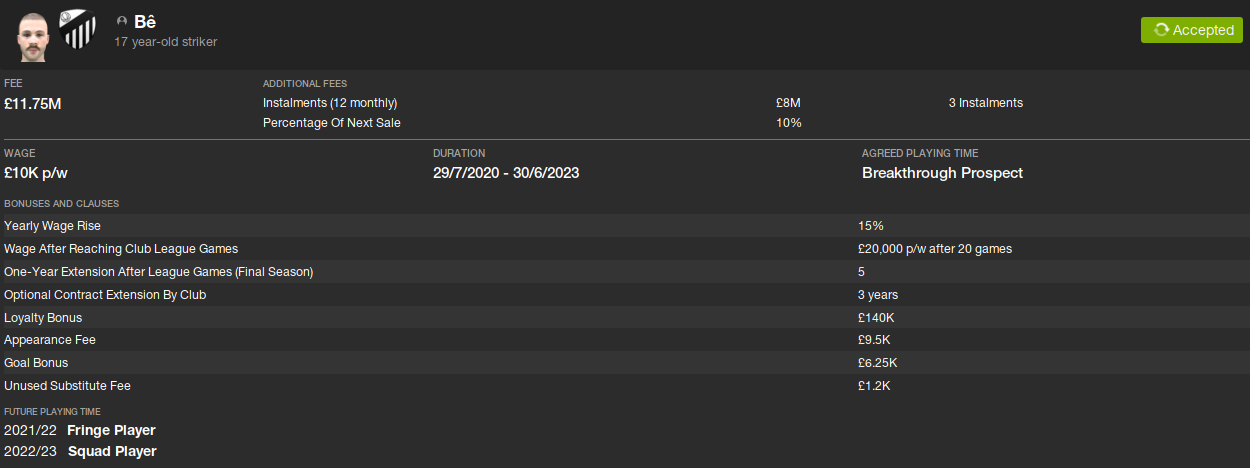The image size is (1250, 468).
Task: Click the Instalments (12 monthly) row
Action: (330, 103)
